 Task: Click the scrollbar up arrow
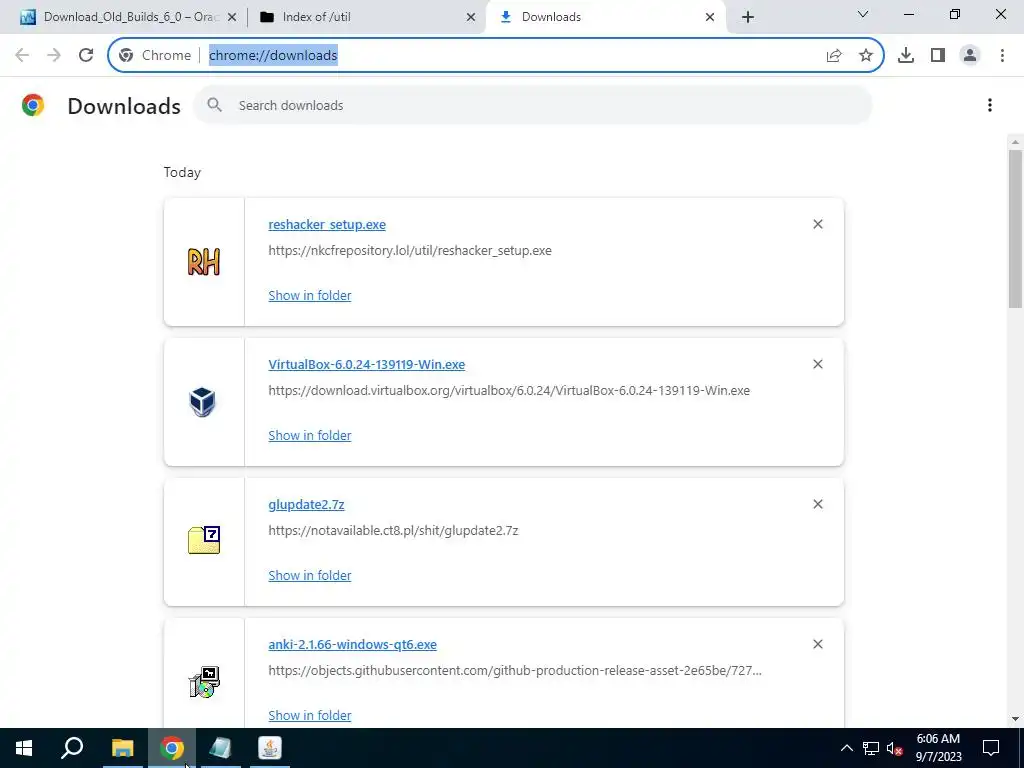tap(1016, 142)
